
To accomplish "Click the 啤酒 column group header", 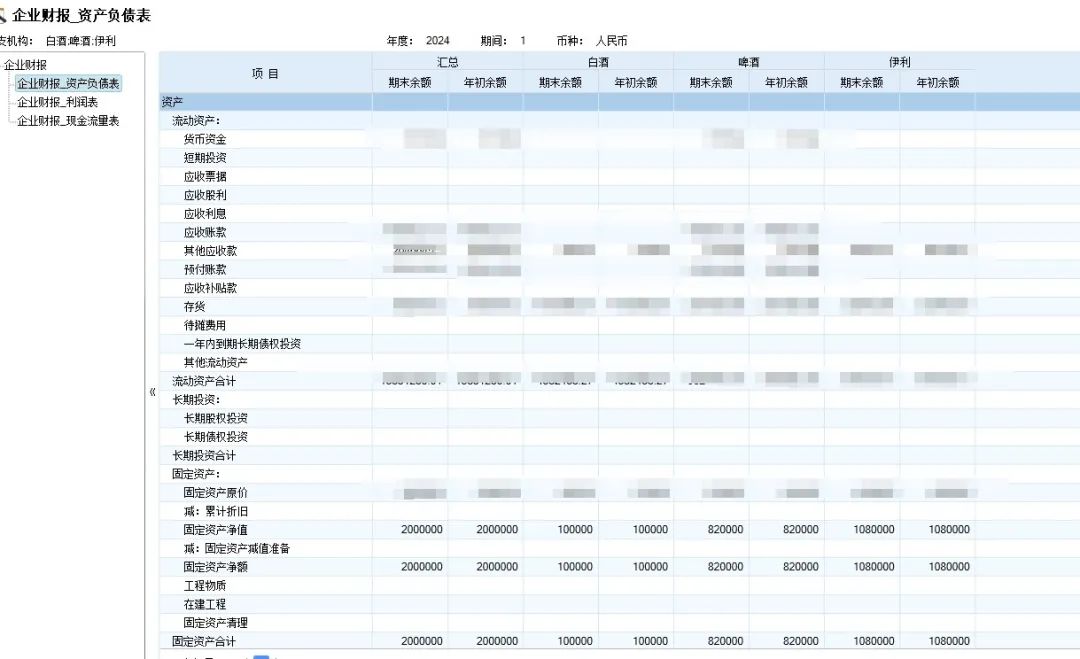I will pos(748,62).
